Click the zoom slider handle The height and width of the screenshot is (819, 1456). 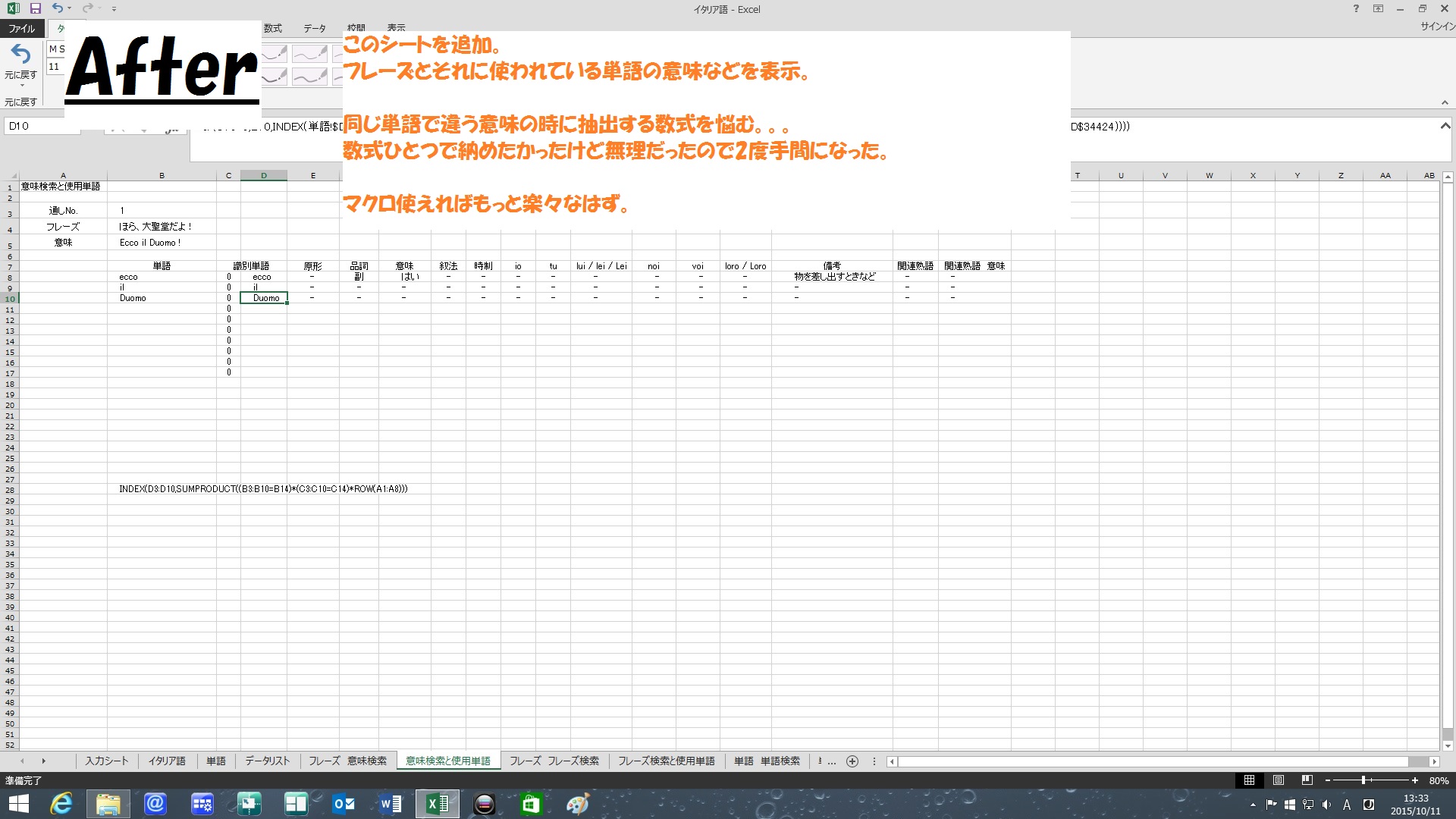1363,780
